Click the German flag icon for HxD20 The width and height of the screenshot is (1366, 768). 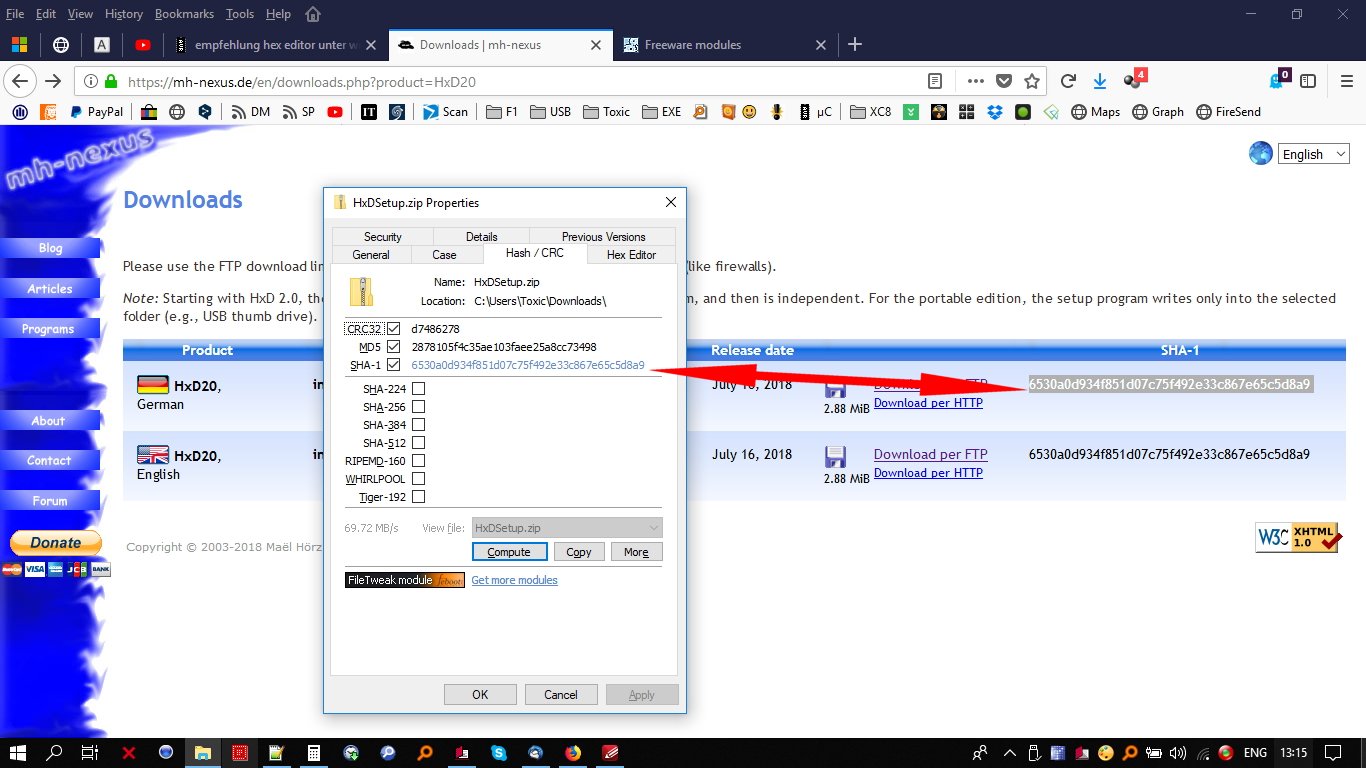pyautogui.click(x=152, y=385)
